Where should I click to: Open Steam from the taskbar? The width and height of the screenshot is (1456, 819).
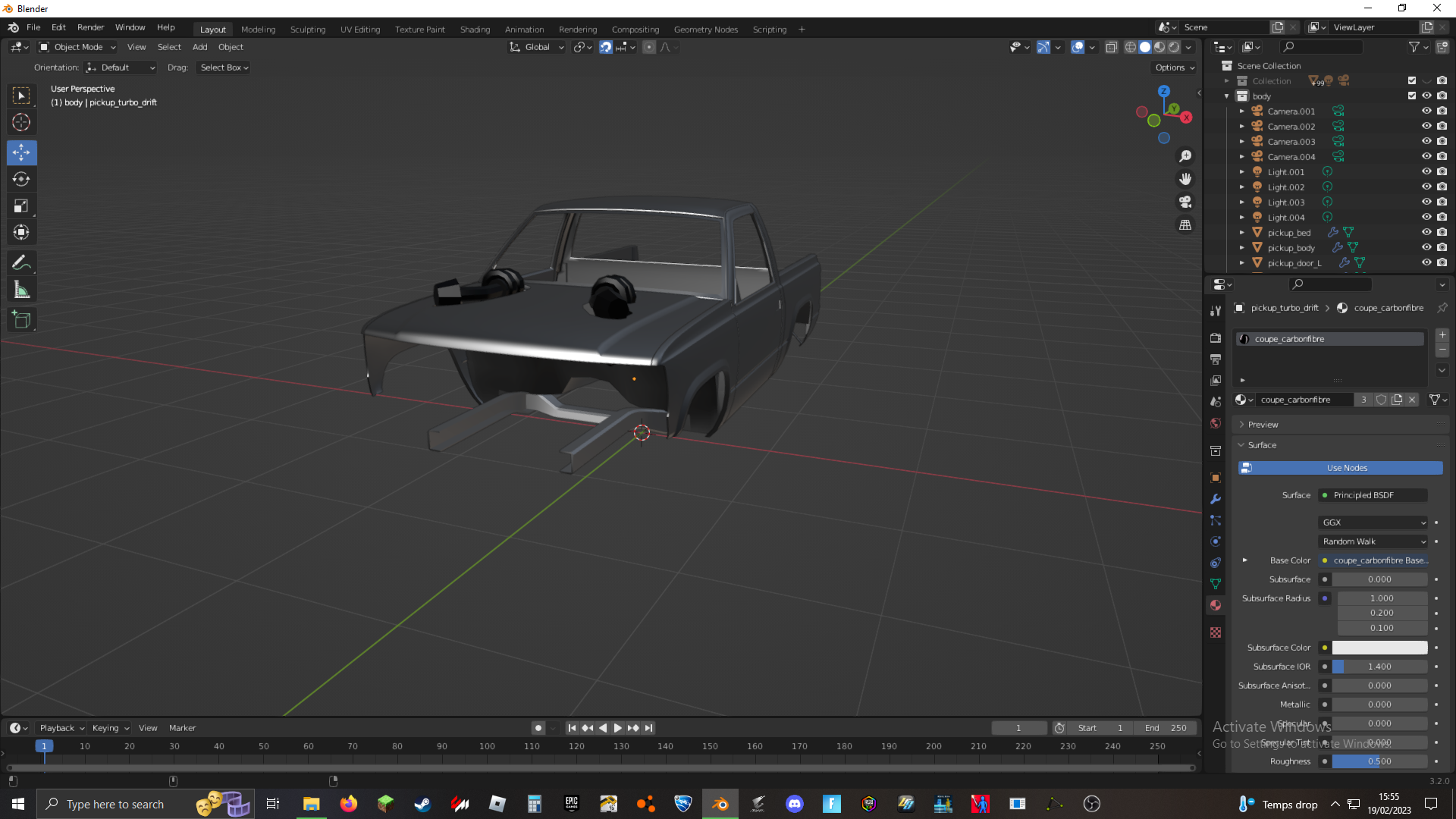pos(422,804)
